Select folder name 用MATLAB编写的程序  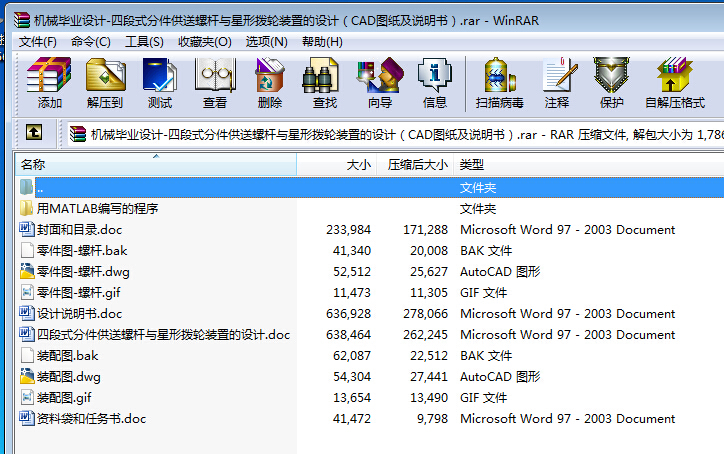tap(97, 208)
